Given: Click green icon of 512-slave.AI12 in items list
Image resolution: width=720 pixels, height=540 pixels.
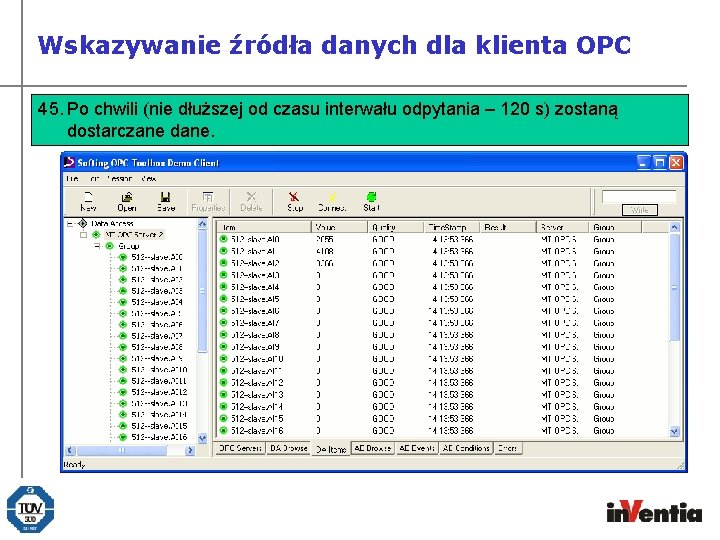Looking at the screenshot, I should click(224, 382).
